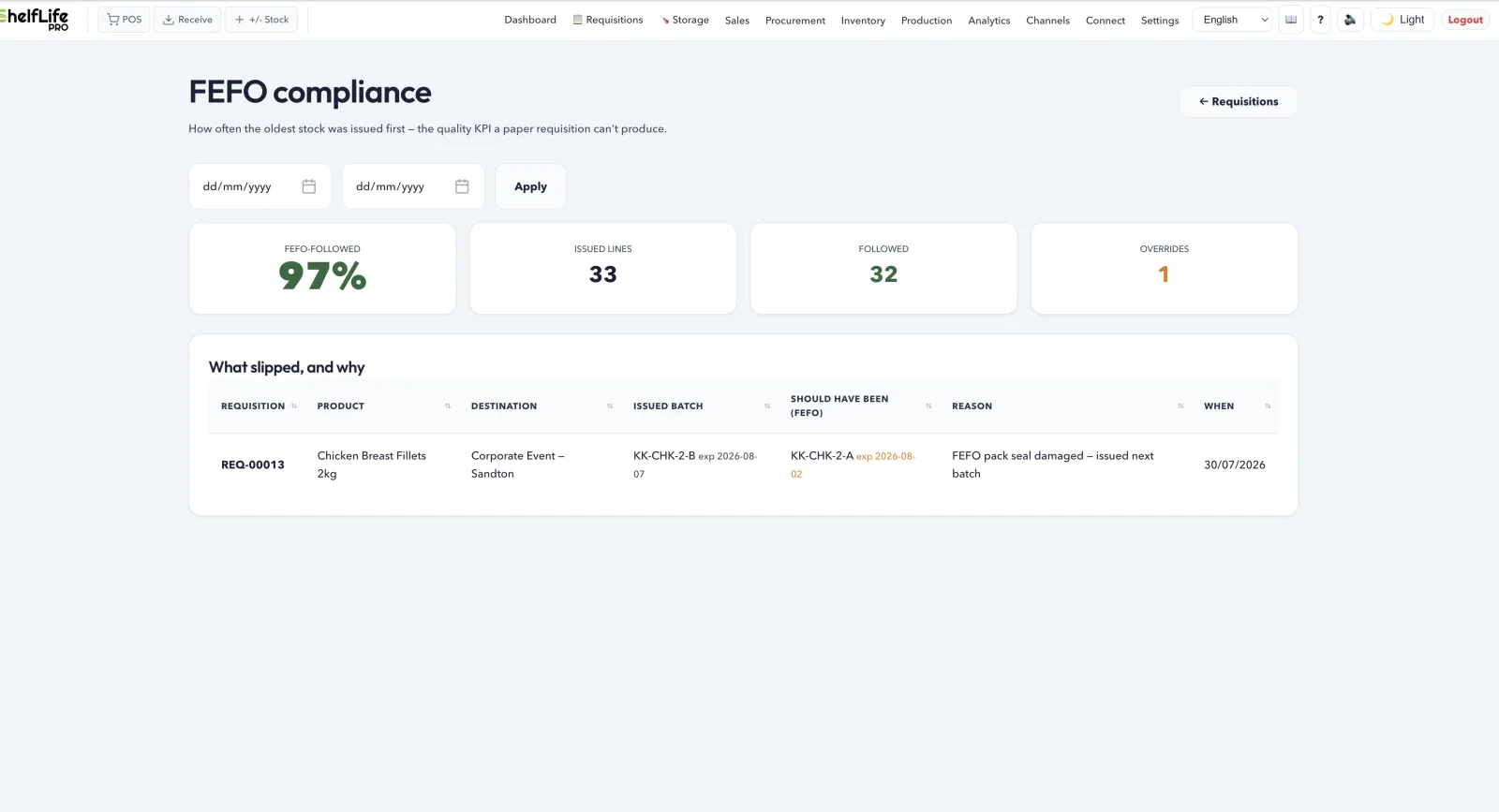1499x812 pixels.
Task: Open the book guide icon
Action: (1291, 20)
